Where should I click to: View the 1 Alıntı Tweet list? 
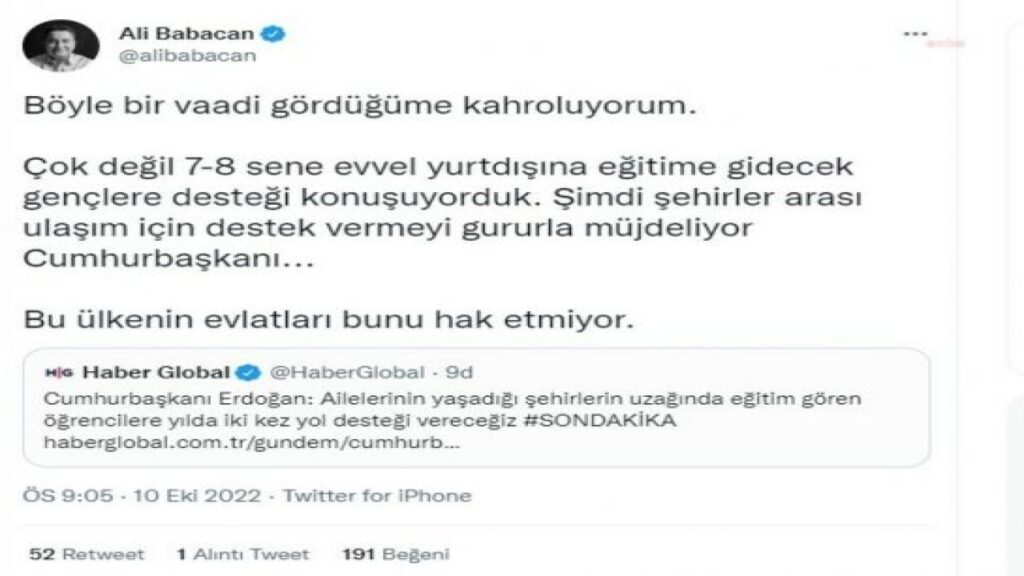coord(243,554)
